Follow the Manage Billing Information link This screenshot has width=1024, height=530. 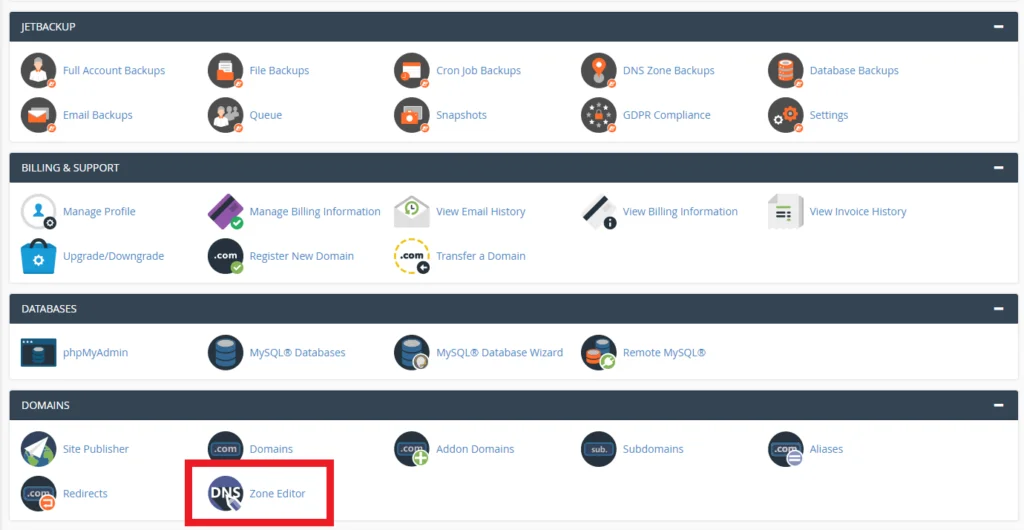click(315, 211)
